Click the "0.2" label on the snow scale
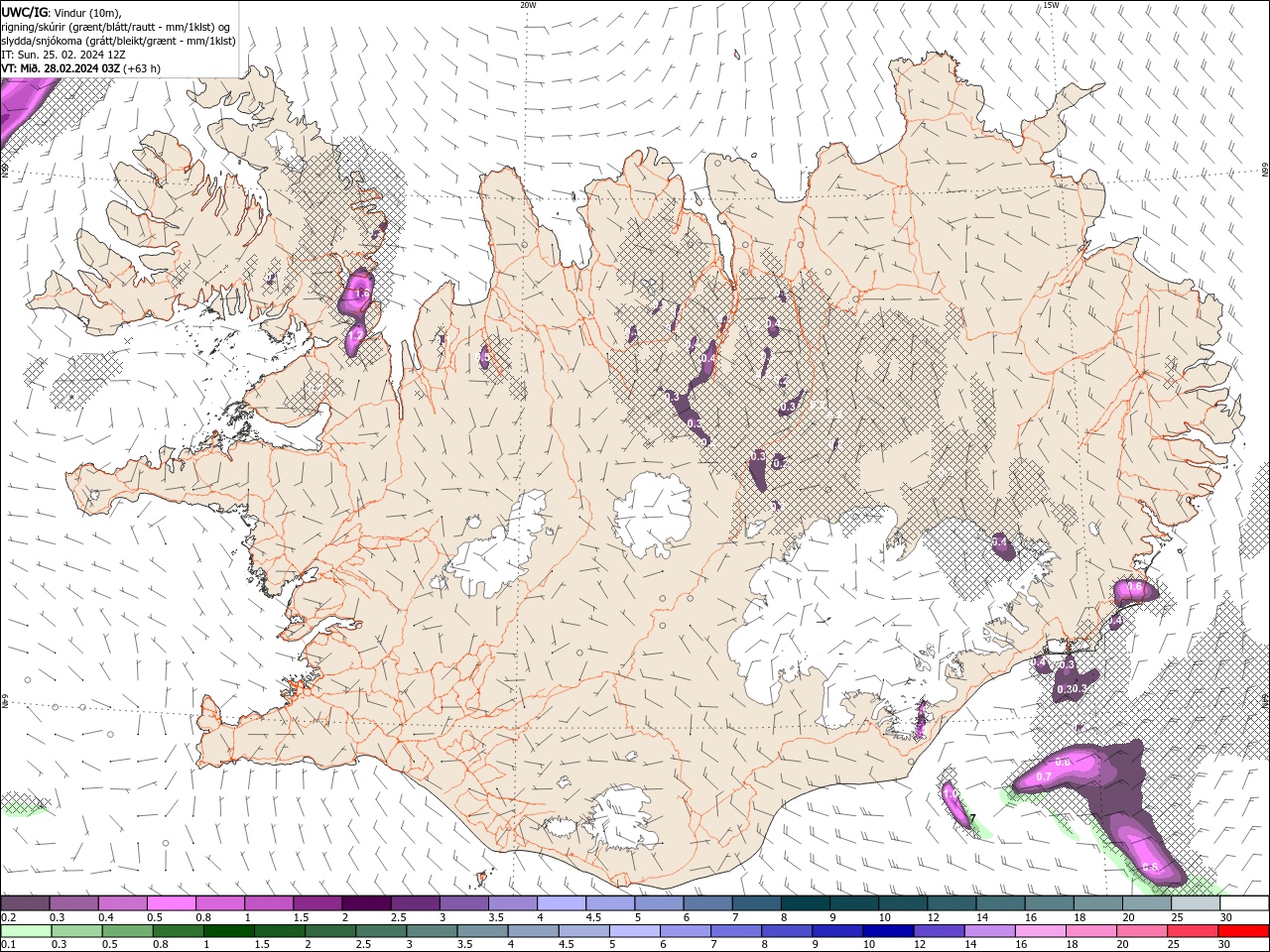 [x=8, y=917]
